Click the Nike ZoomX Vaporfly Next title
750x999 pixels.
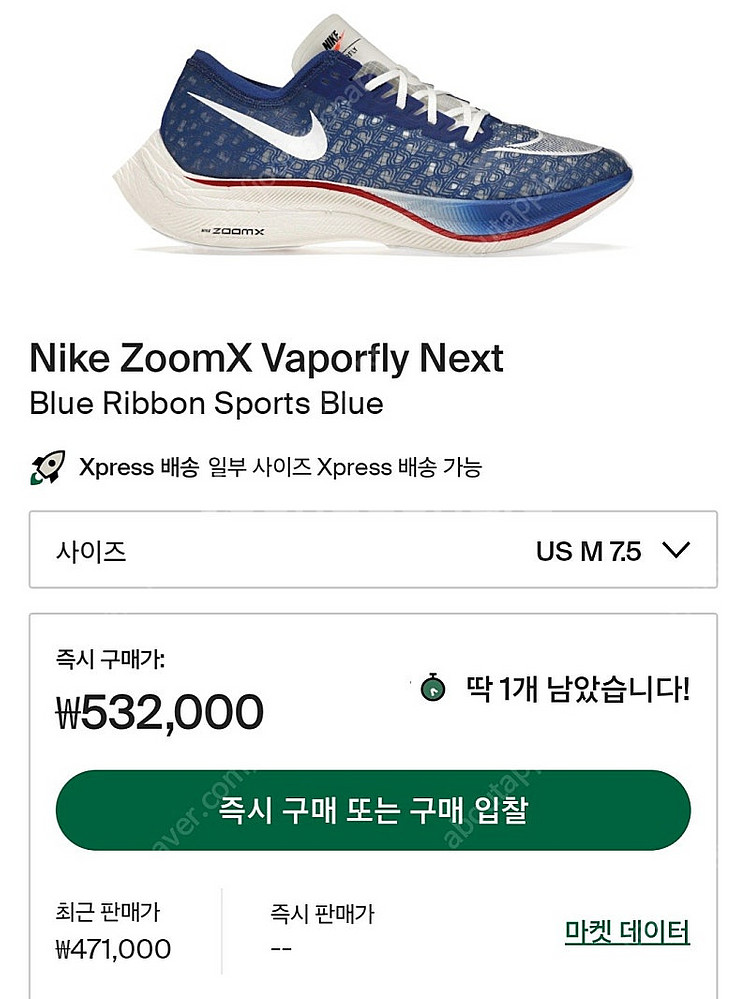pos(266,358)
